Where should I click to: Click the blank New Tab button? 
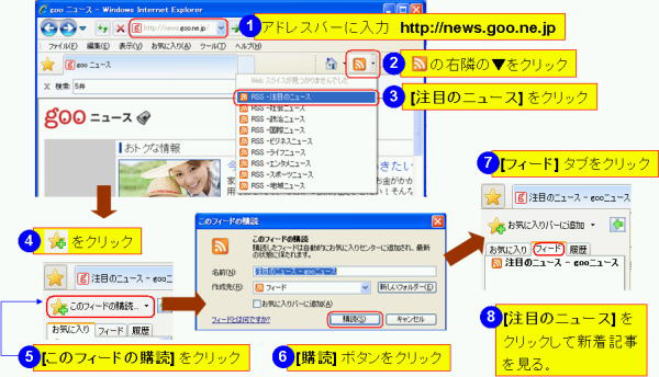(x=246, y=65)
